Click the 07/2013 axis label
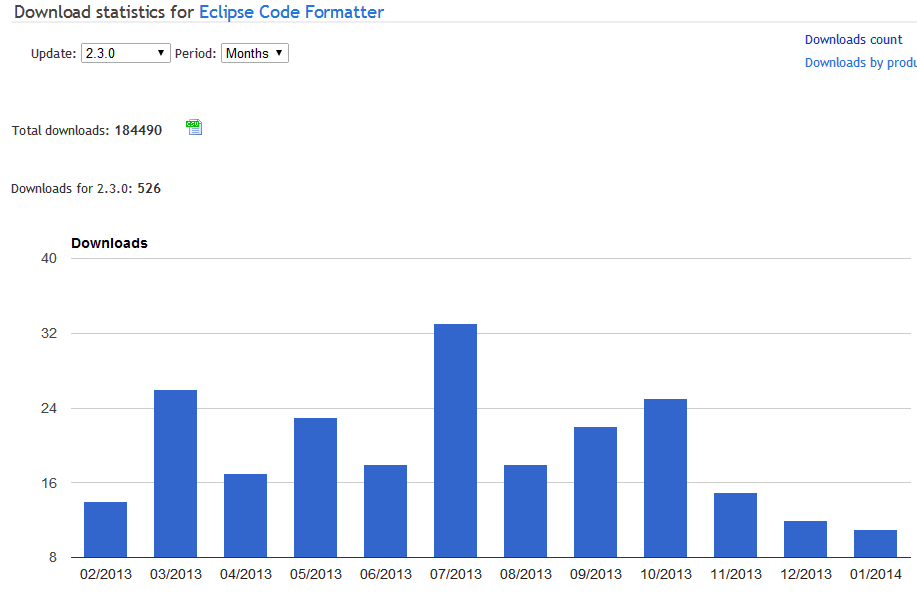This screenshot has width=917, height=612. [456, 574]
